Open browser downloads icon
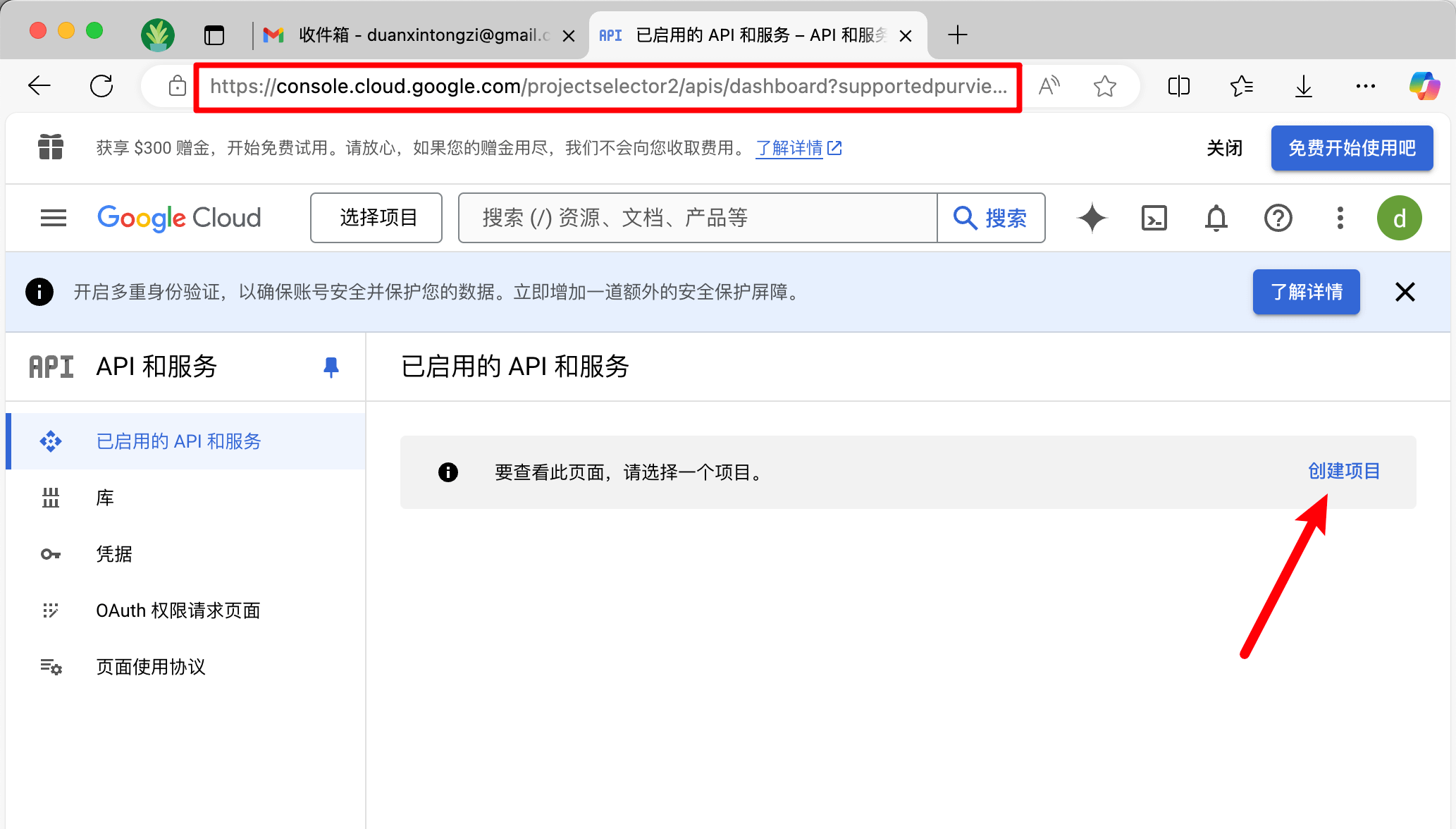Screen dimensions: 1456x829 click(1303, 86)
